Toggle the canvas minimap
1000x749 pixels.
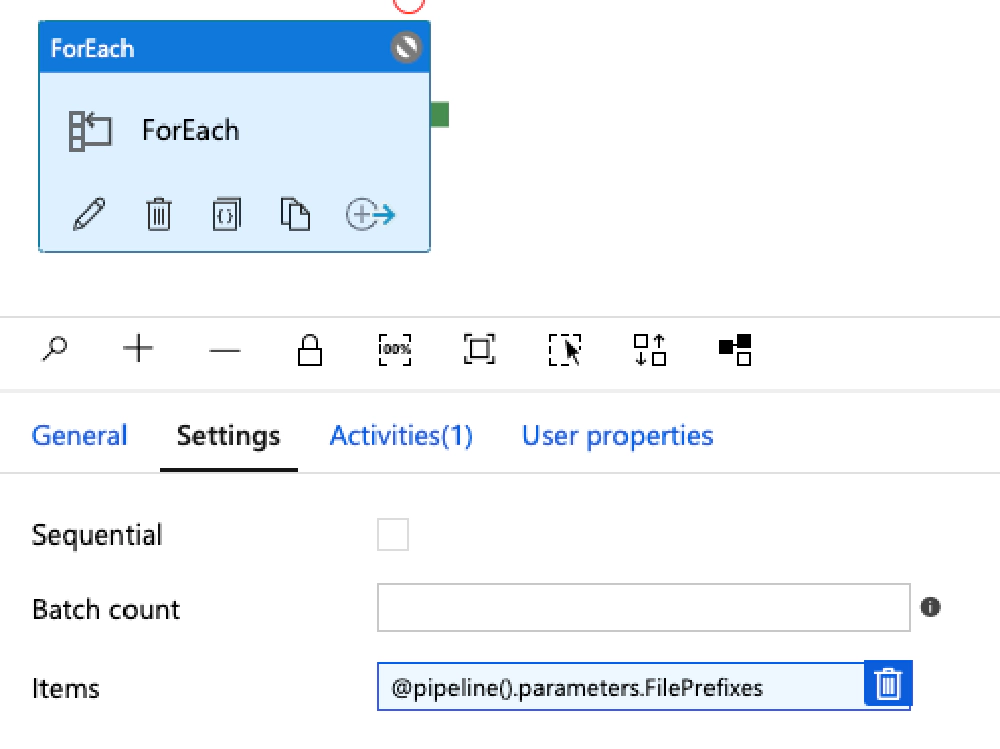[734, 350]
